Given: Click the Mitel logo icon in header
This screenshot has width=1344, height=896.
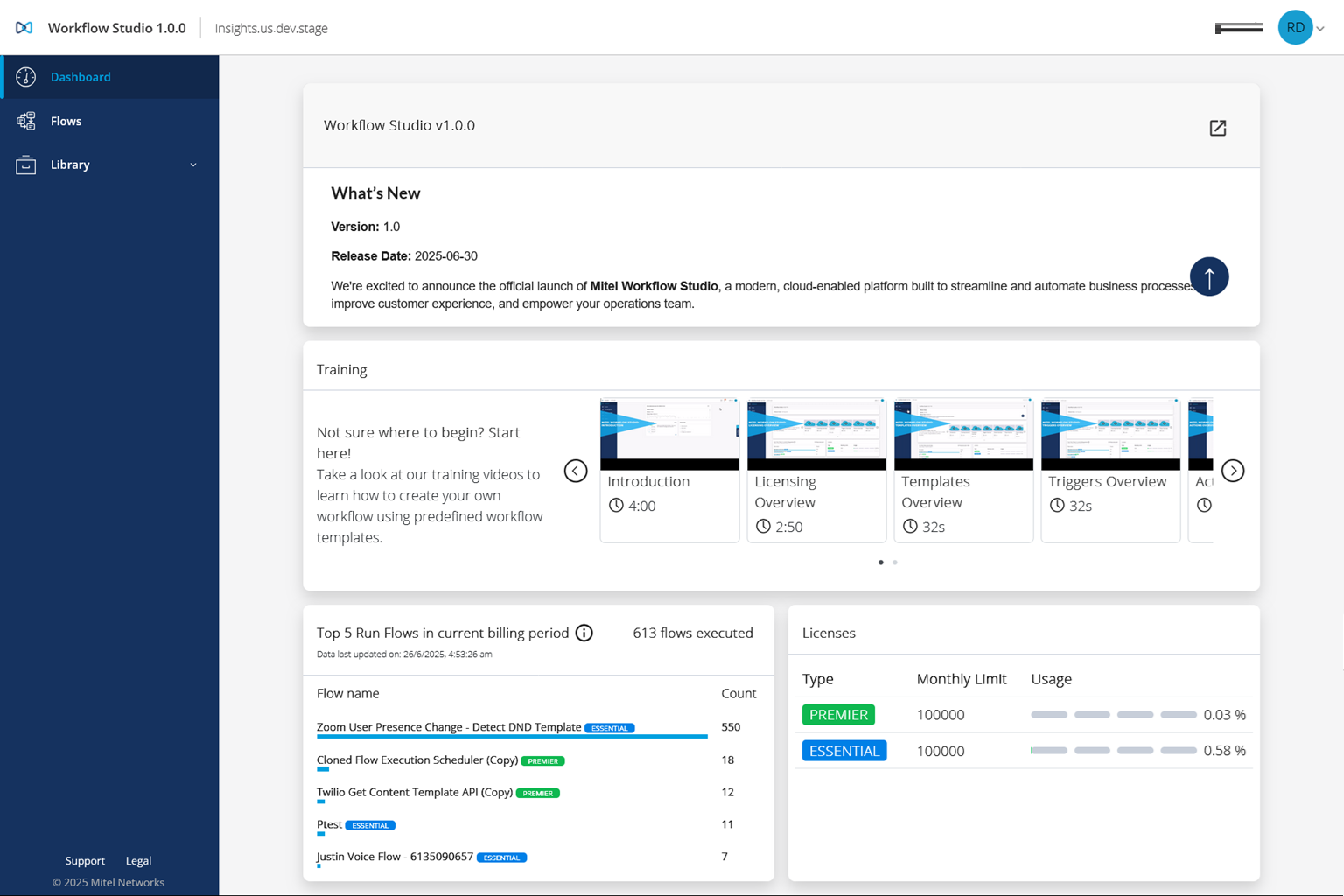Looking at the screenshot, I should click(24, 28).
